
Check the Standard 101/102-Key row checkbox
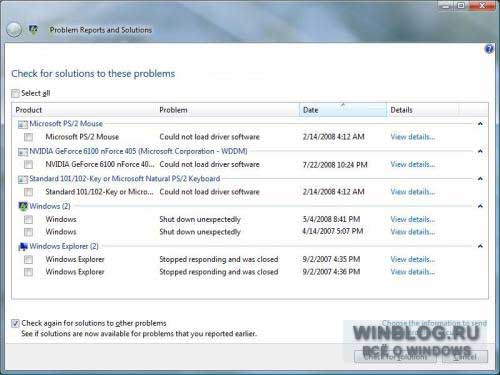pyautogui.click(x=28, y=192)
